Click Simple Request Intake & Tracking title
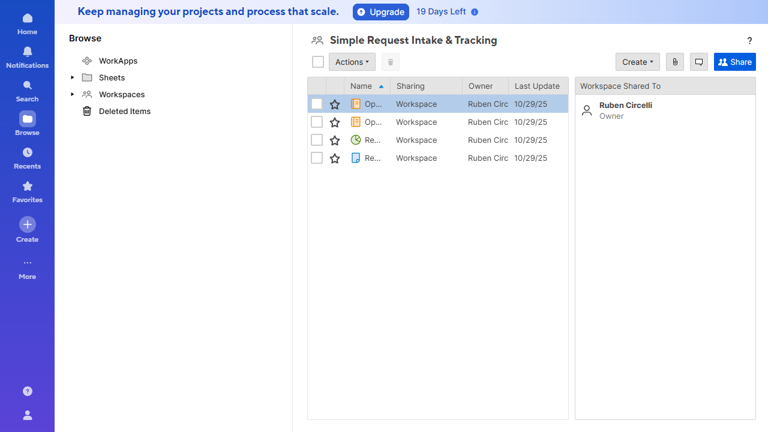The width and height of the screenshot is (768, 432). tap(413, 40)
